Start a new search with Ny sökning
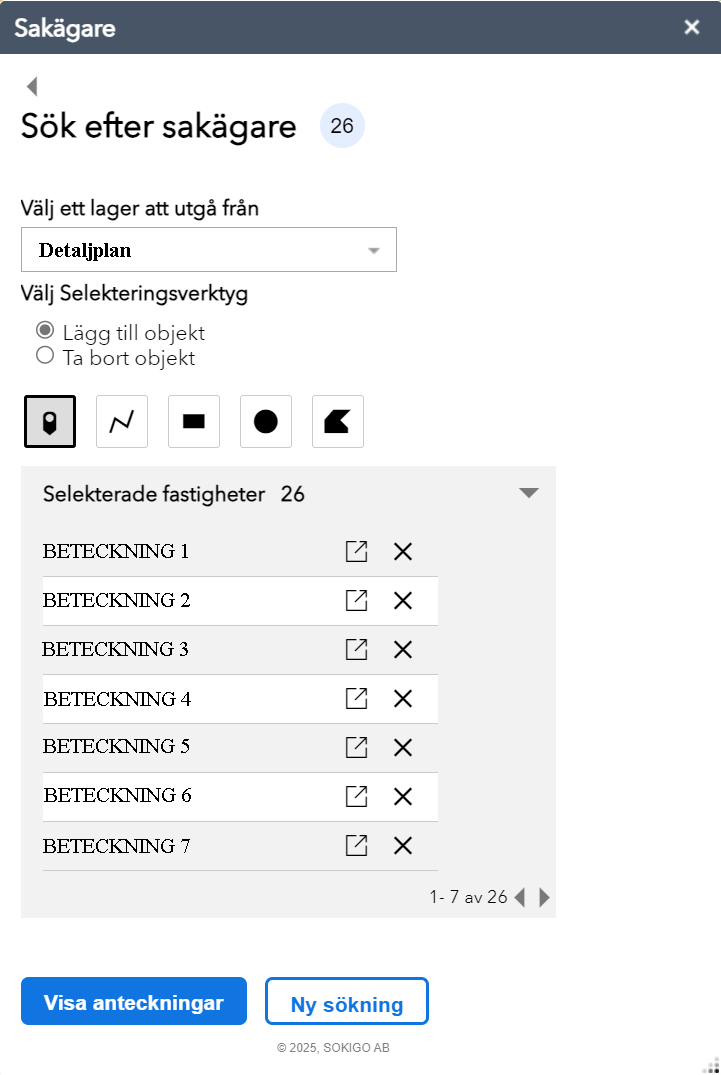This screenshot has width=721, height=1075. [347, 1002]
